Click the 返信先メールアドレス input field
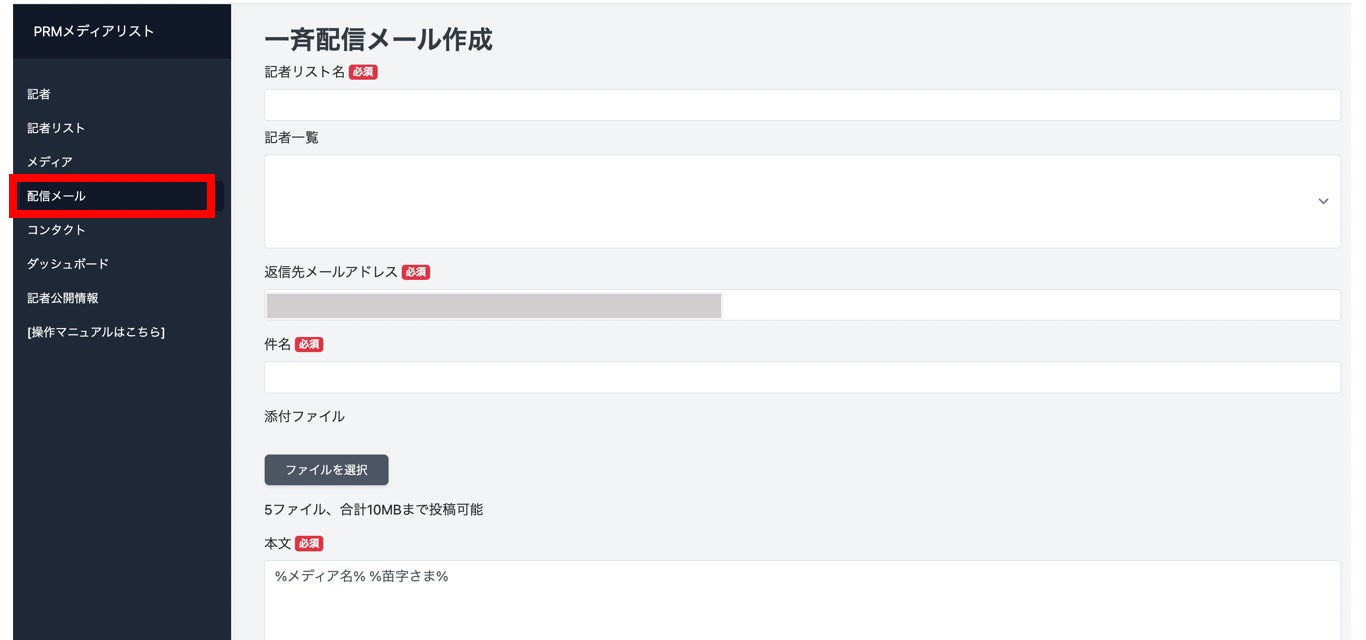 pos(1030,305)
